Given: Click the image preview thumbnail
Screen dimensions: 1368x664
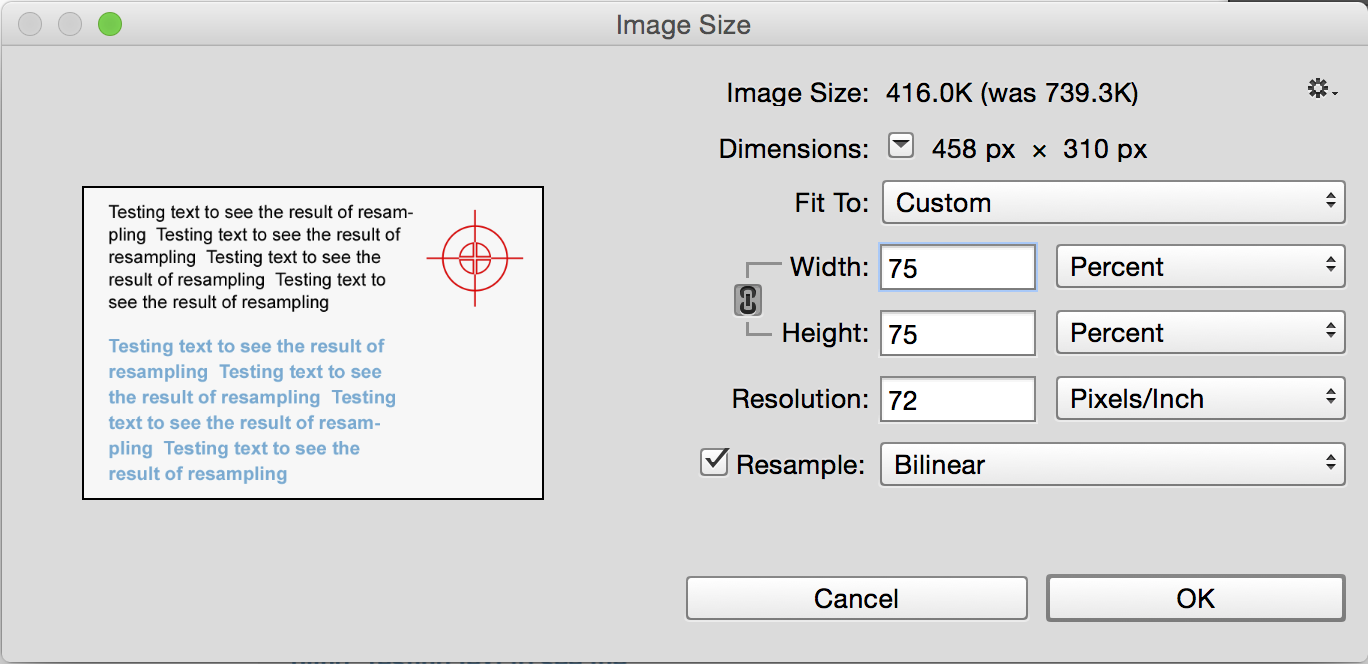Looking at the screenshot, I should (x=313, y=343).
